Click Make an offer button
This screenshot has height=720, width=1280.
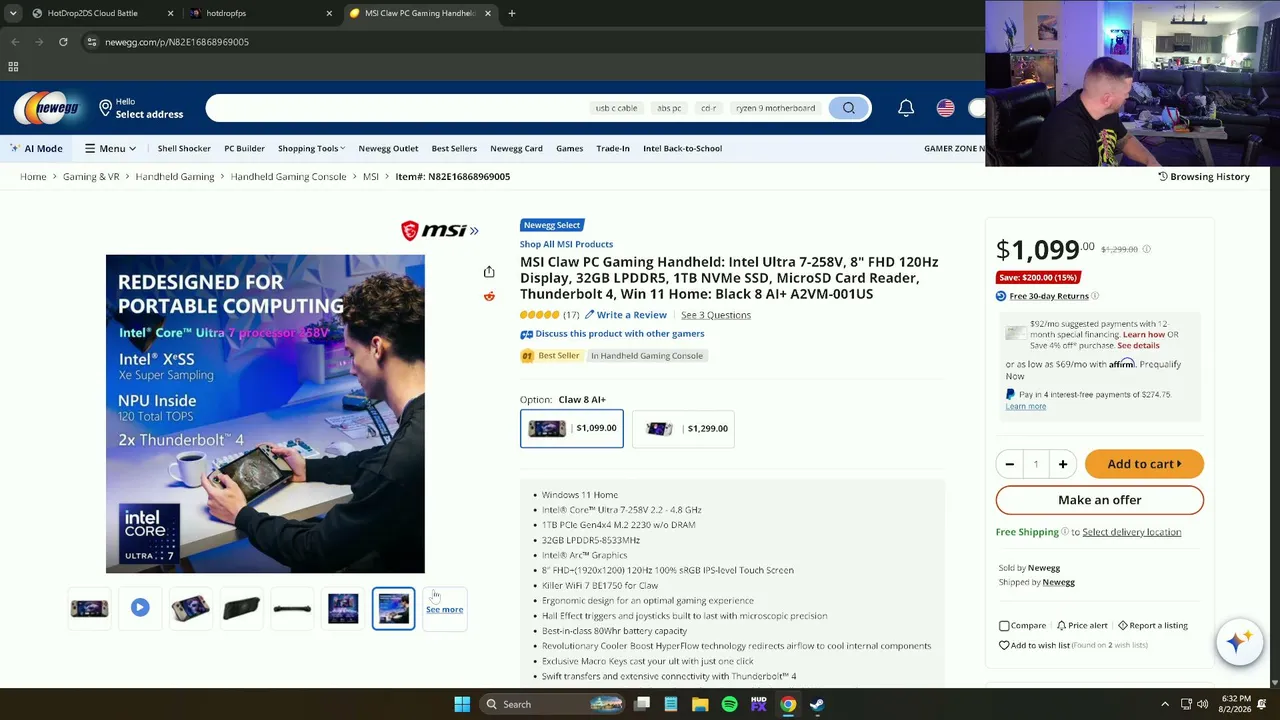(x=1099, y=500)
